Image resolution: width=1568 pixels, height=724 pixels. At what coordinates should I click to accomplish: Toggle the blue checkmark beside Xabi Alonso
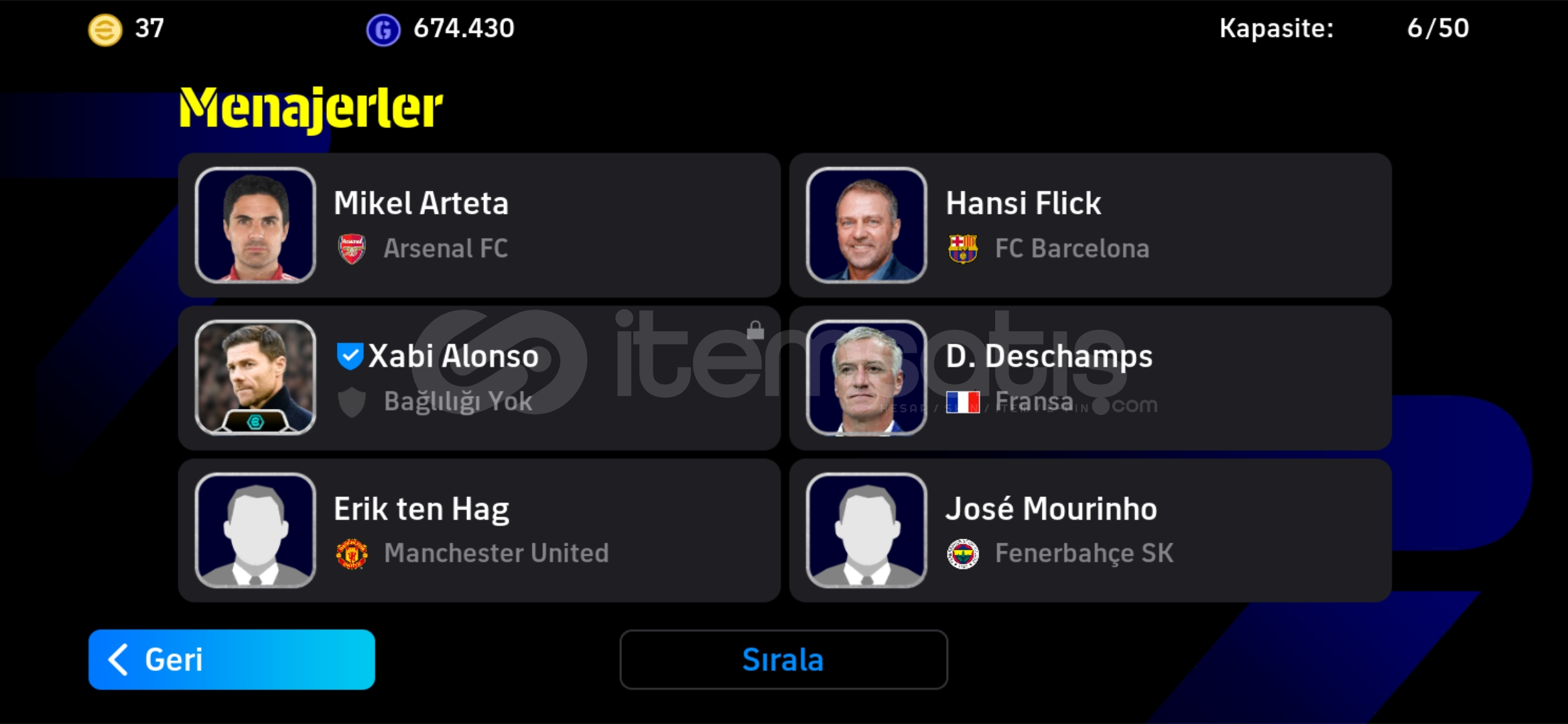(x=350, y=356)
